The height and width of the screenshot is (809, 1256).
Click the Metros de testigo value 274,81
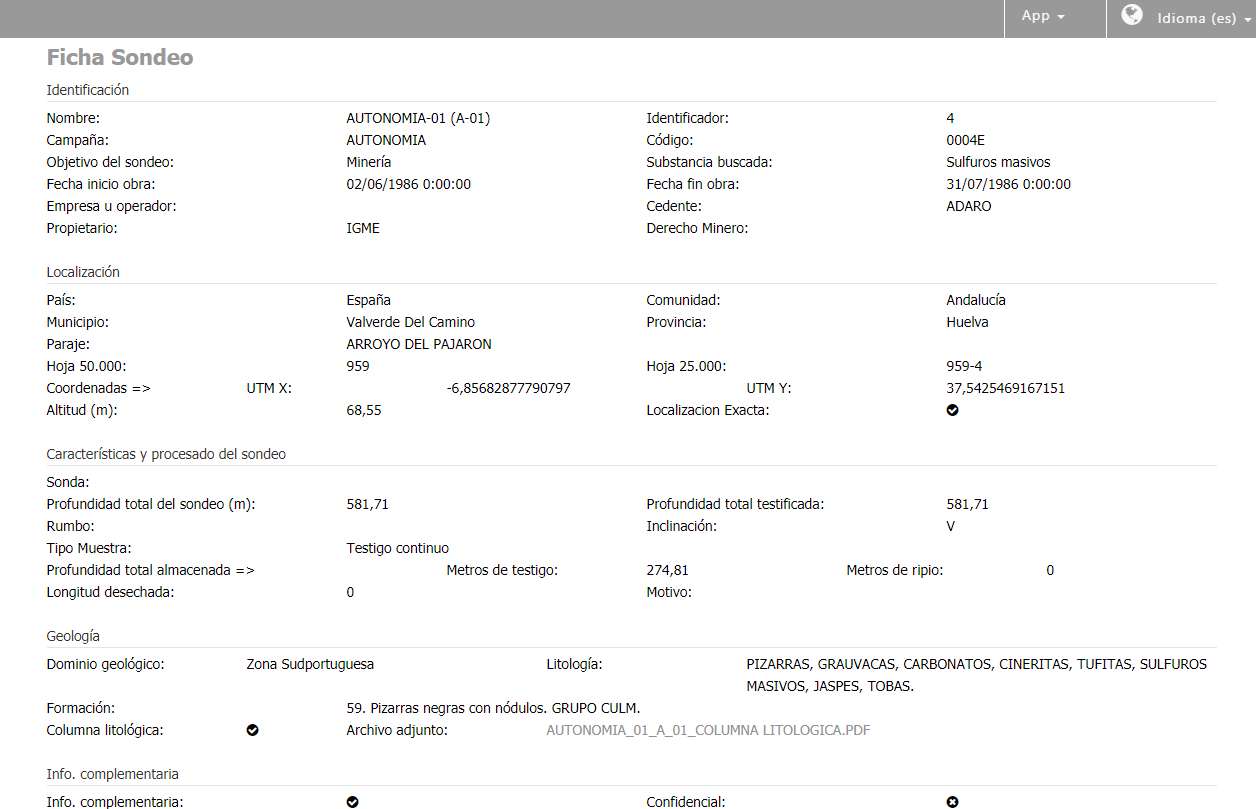(667, 570)
